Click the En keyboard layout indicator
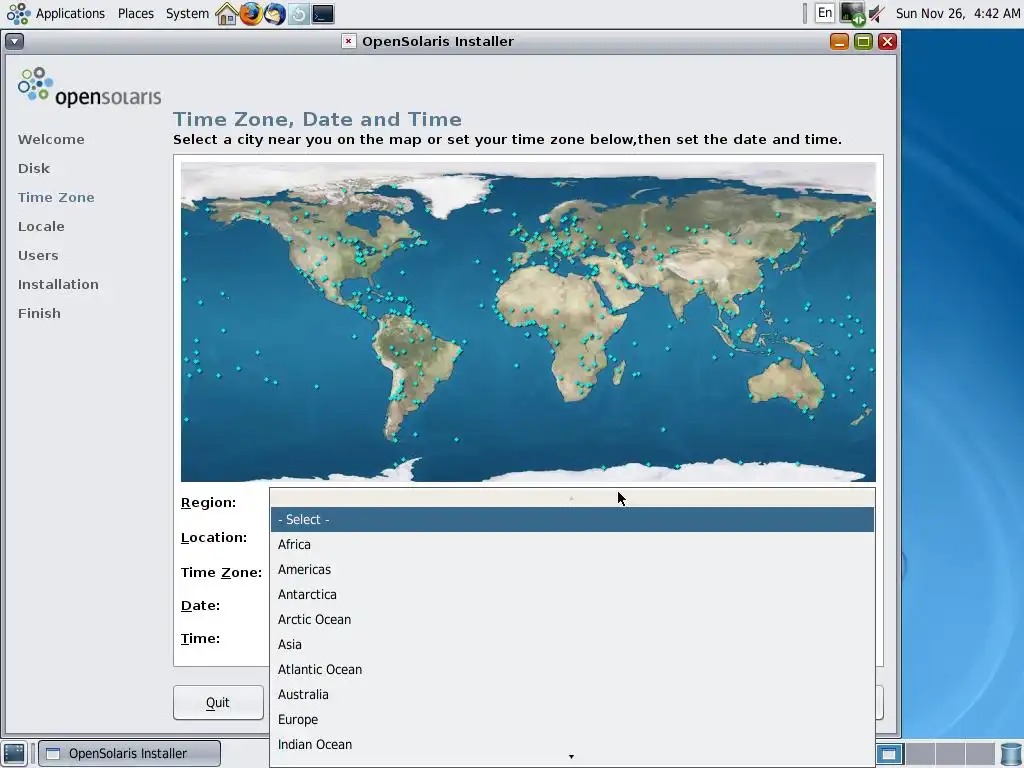Viewport: 1024px width, 768px height. [825, 12]
